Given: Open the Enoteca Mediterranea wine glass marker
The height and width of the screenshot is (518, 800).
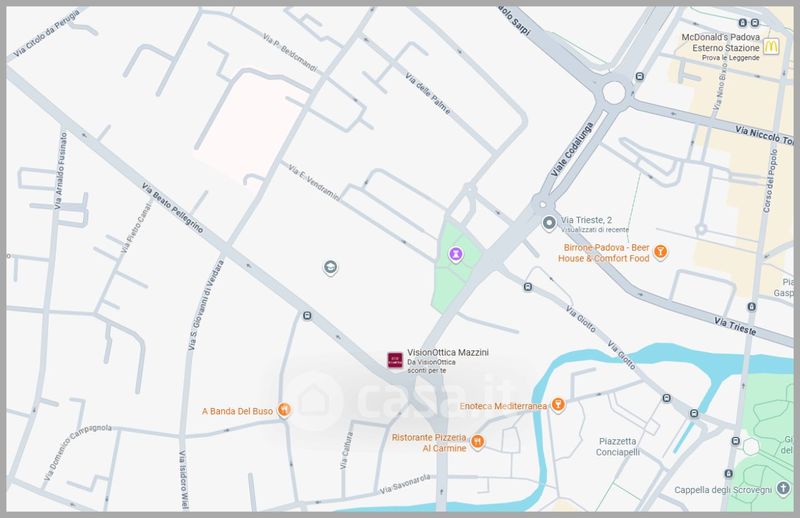Looking at the screenshot, I should pyautogui.click(x=558, y=405).
